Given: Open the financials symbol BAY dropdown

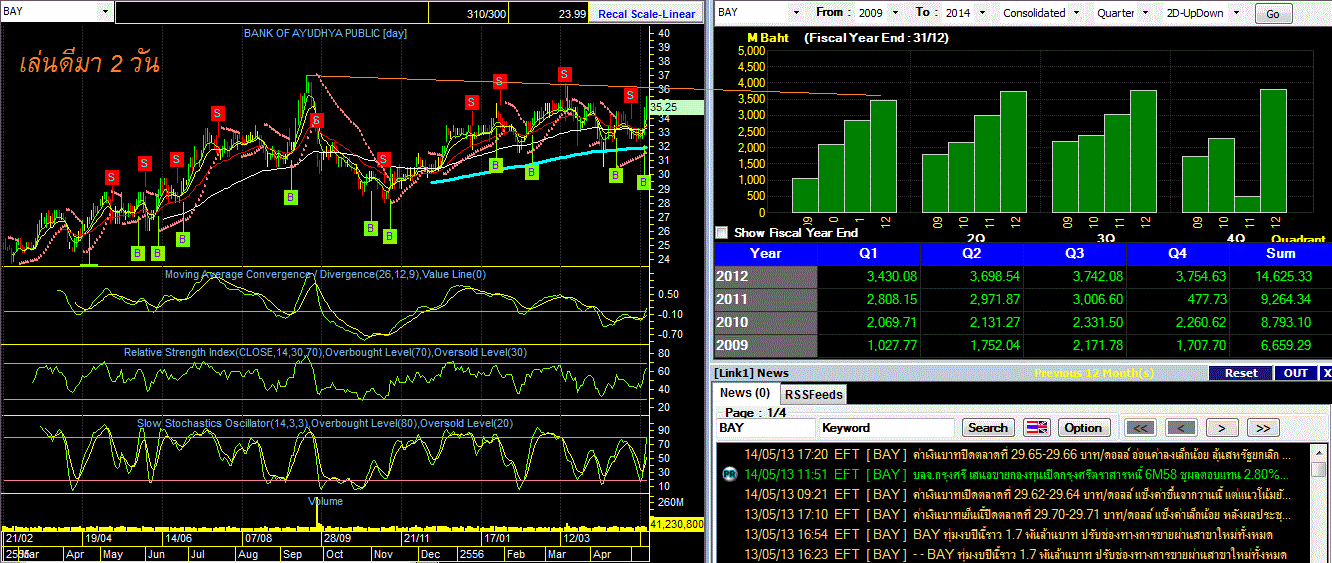Looking at the screenshot, I should pos(796,12).
